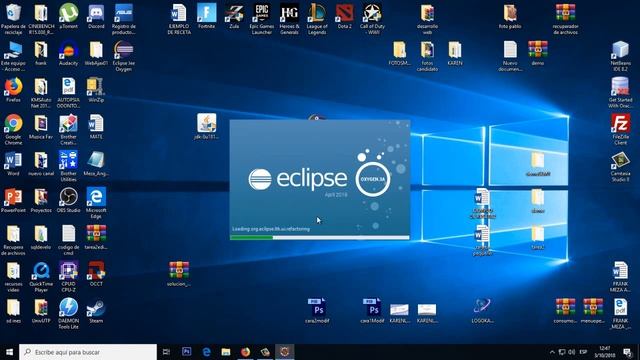Open the Discord desktop shortcut
Viewport: 640px width, 360px height.
[96, 17]
